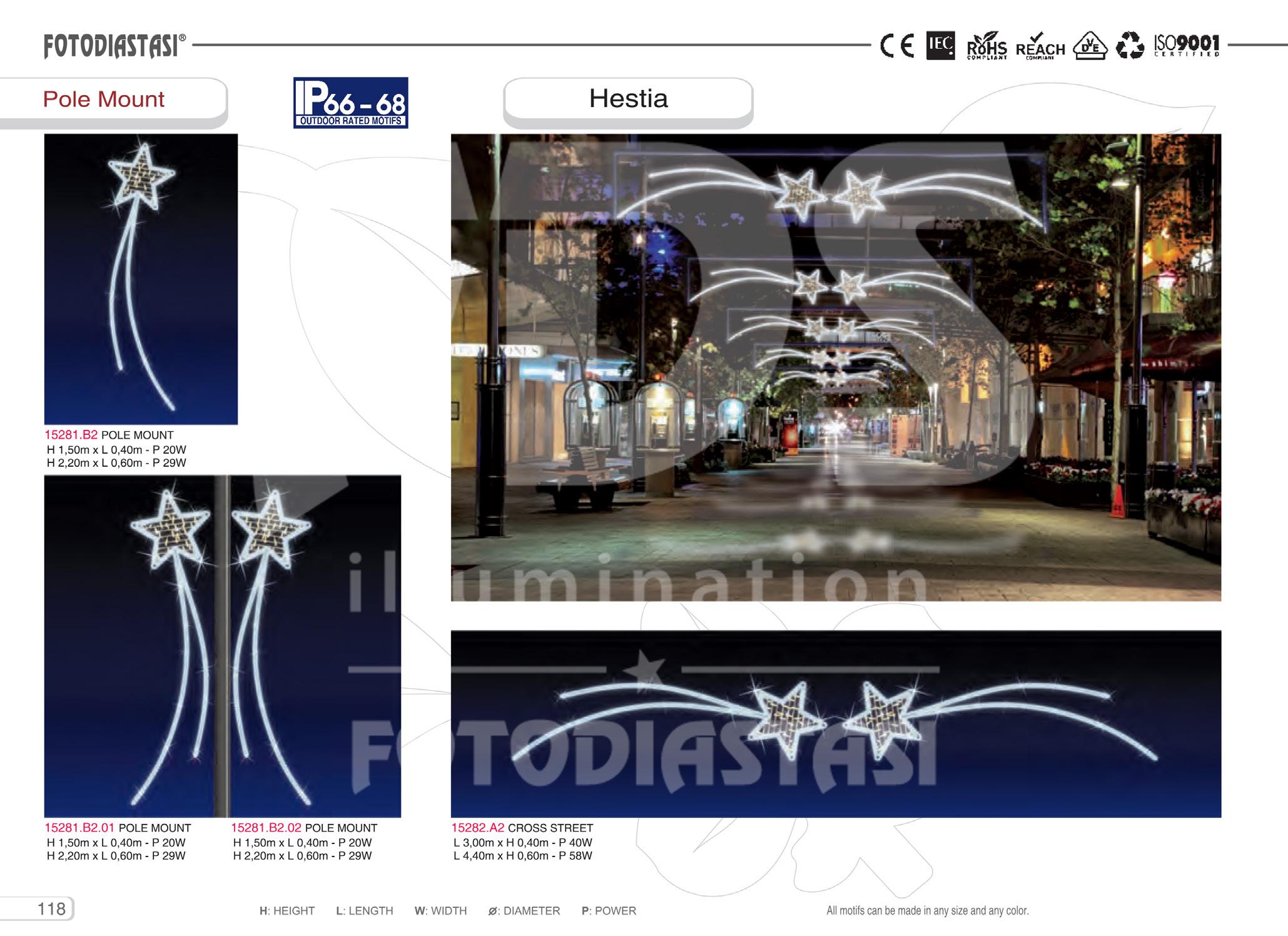Click the RoHS compliant logo
The width and height of the screenshot is (1288, 936).
(986, 47)
